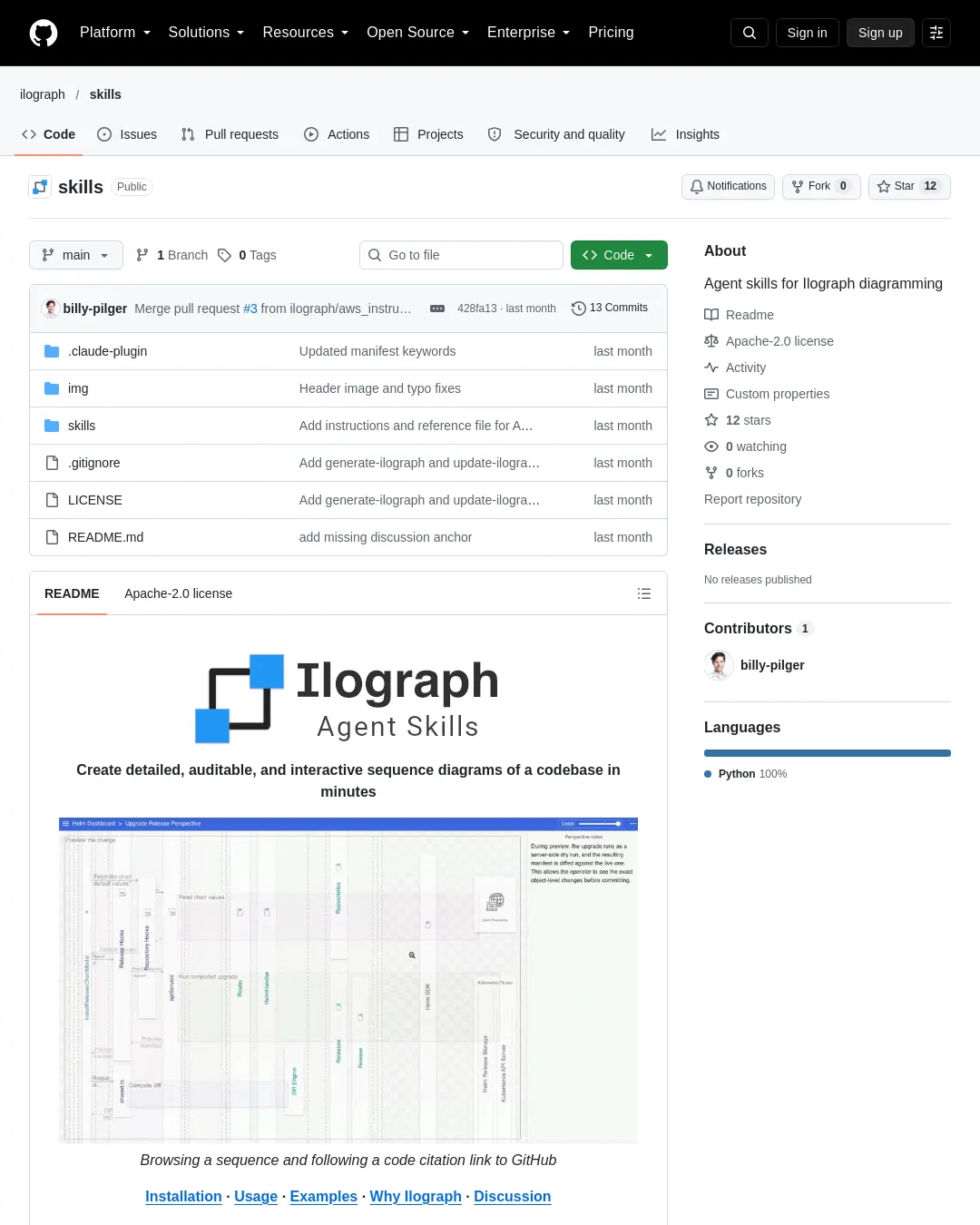Open the Why Ilograph link
The width and height of the screenshot is (980, 1225).
pos(416,1196)
